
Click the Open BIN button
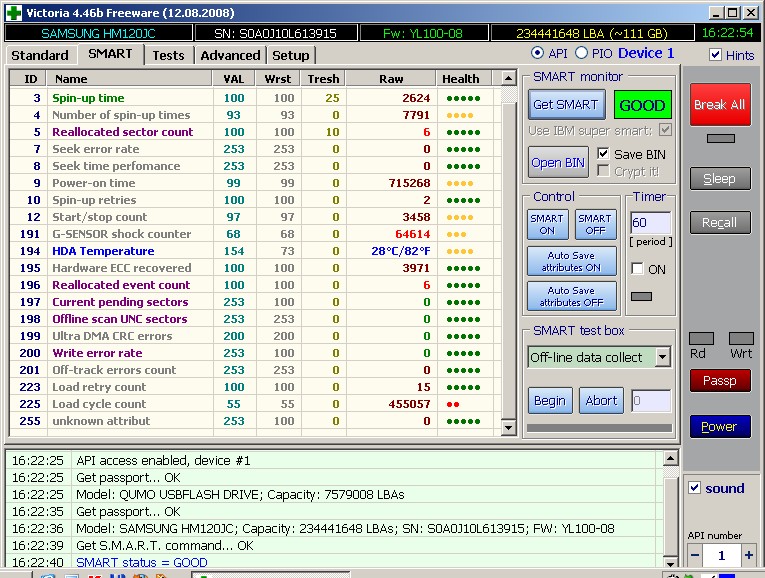[x=558, y=162]
